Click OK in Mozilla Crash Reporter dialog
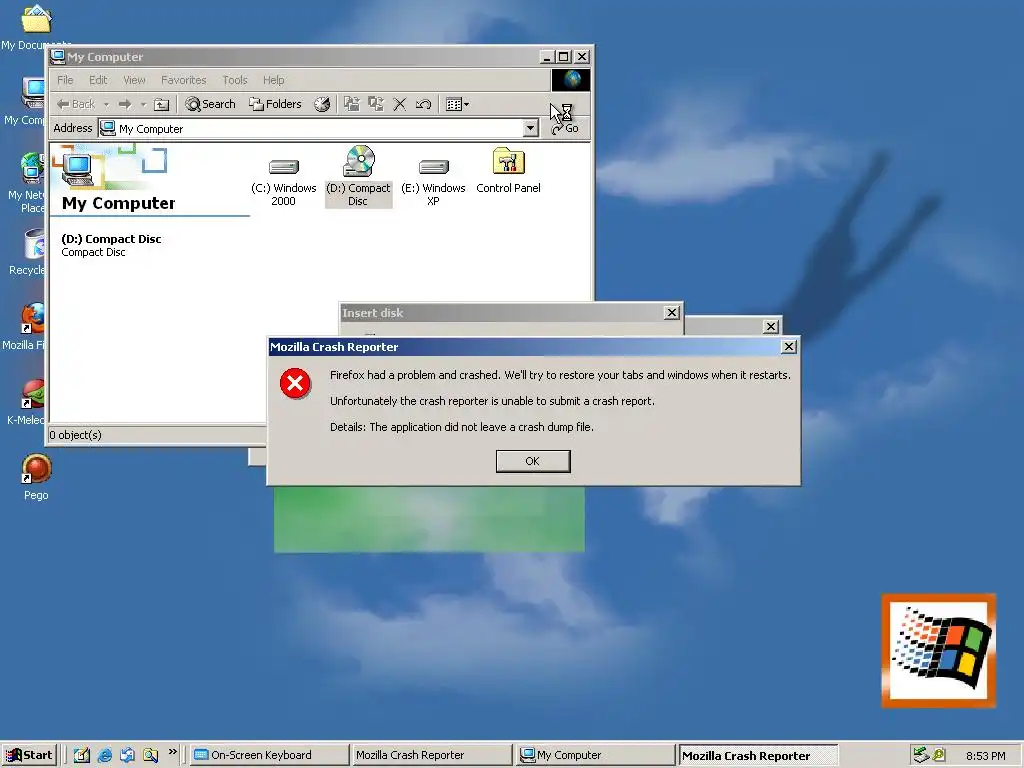The image size is (1024, 768). point(533,461)
